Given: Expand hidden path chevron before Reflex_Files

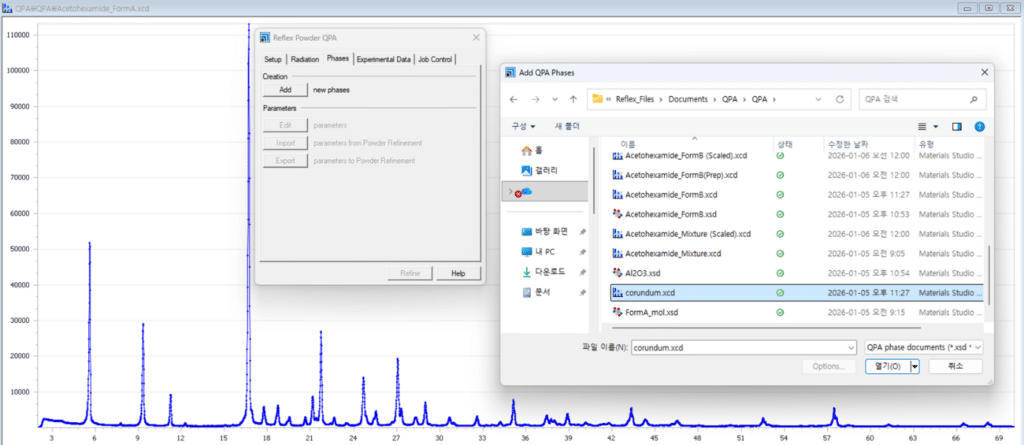Looking at the screenshot, I should pyautogui.click(x=610, y=99).
